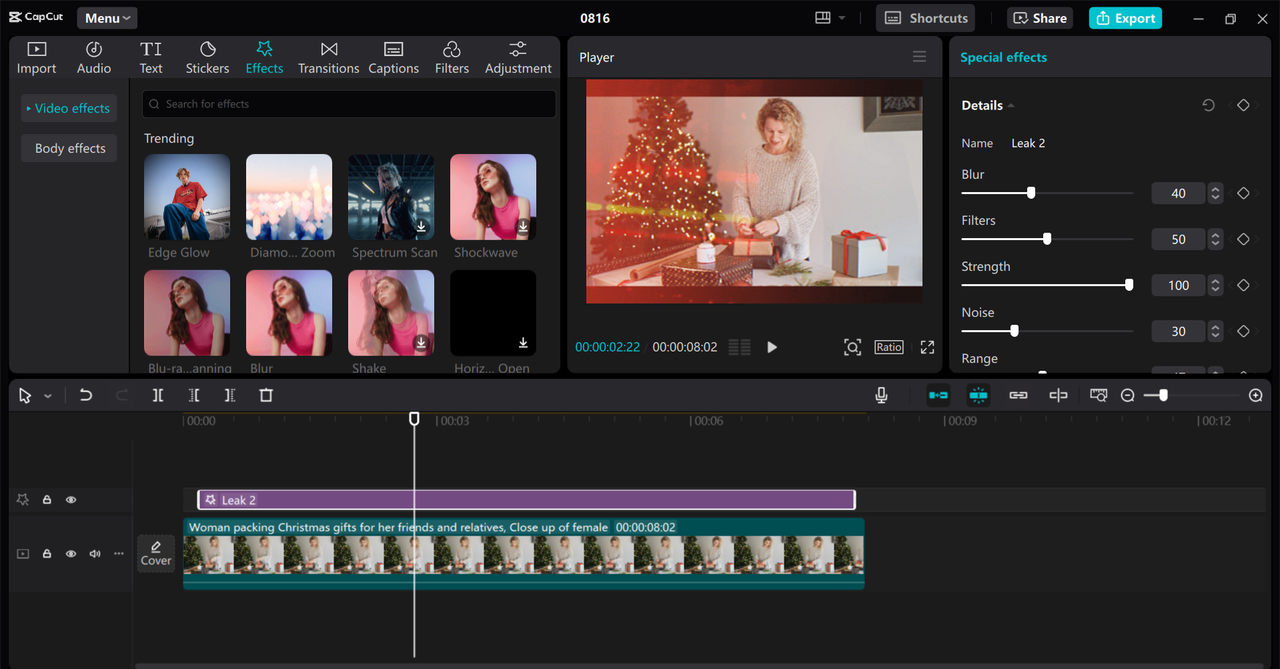Click the Filters value stepper arrows
Screen dimensions: 1280x669
pyautogui.click(x=1215, y=239)
